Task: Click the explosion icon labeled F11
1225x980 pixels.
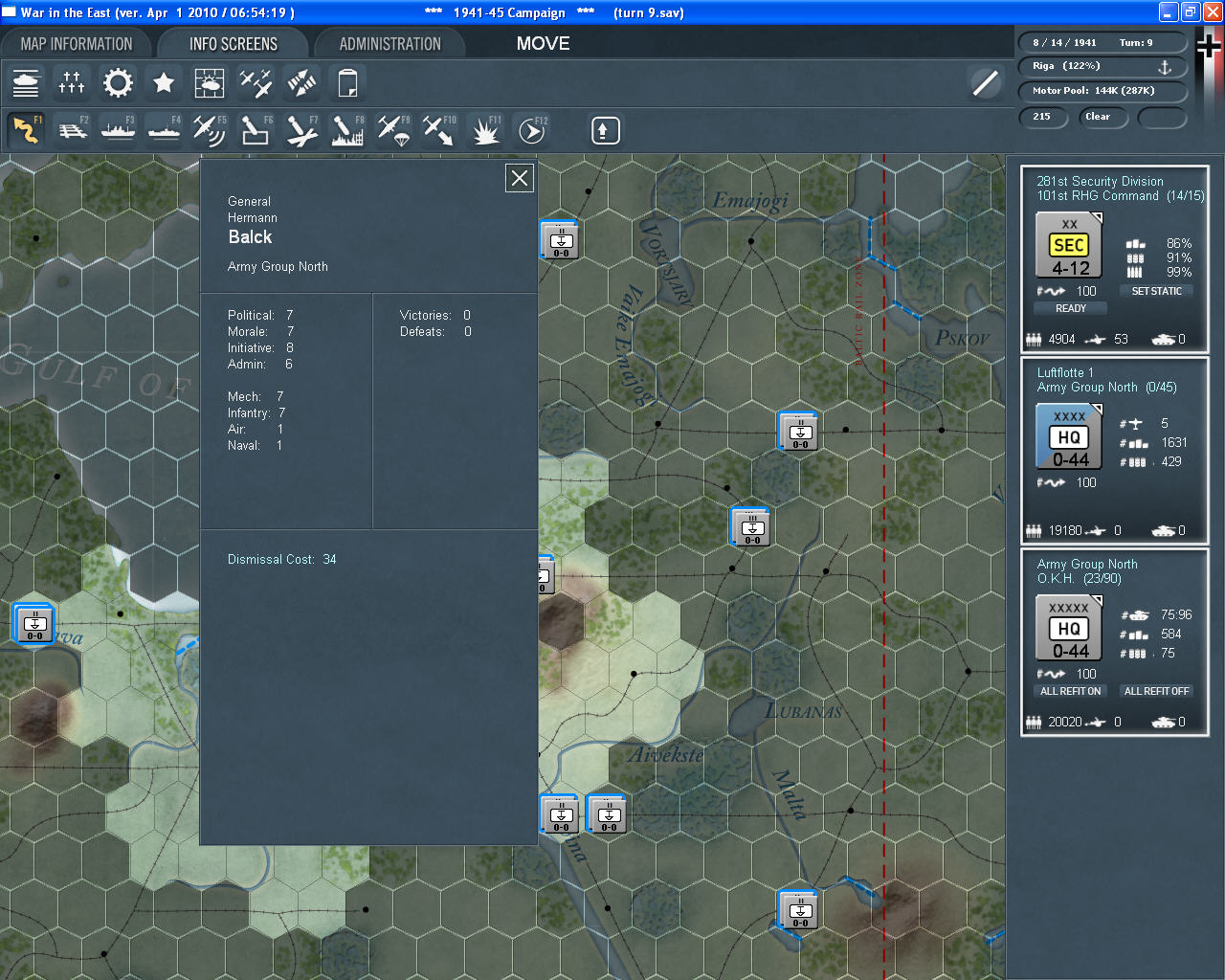Action: click(485, 130)
